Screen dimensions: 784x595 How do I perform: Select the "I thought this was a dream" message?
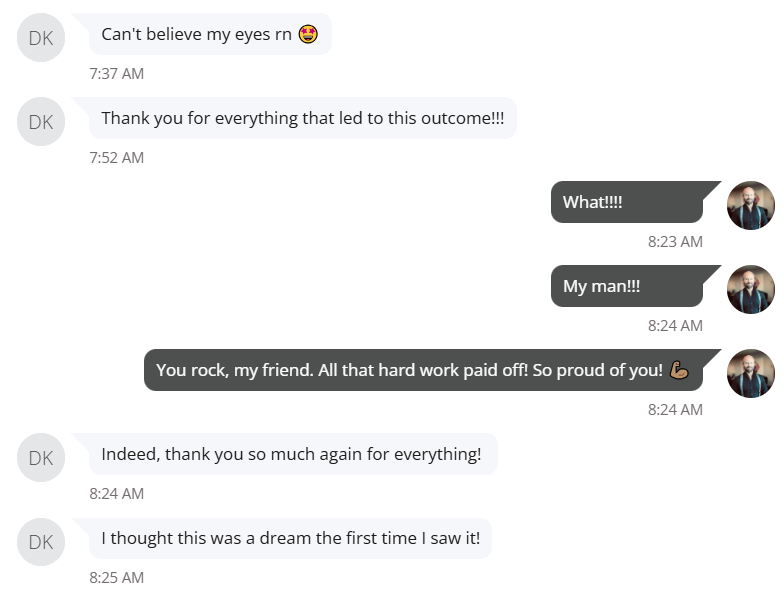290,538
